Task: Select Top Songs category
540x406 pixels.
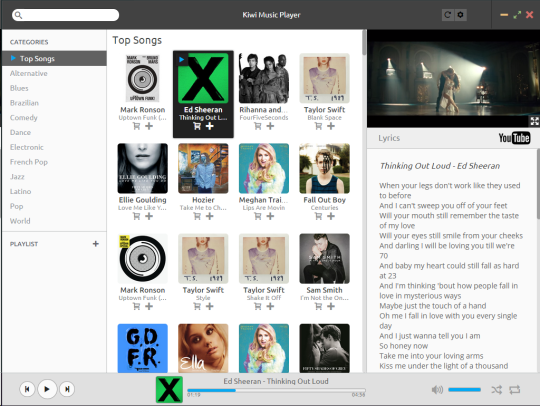Action: 54,59
